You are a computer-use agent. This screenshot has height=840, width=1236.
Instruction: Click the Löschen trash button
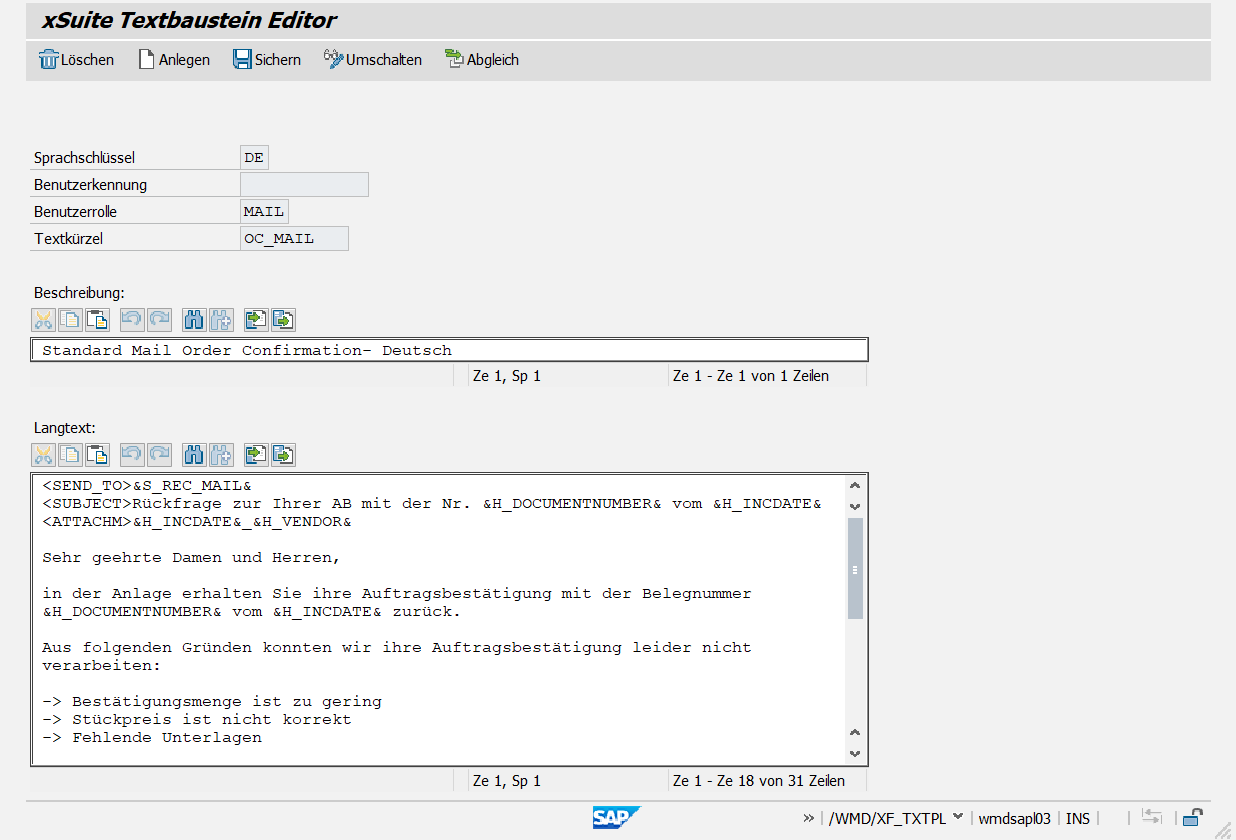click(76, 60)
